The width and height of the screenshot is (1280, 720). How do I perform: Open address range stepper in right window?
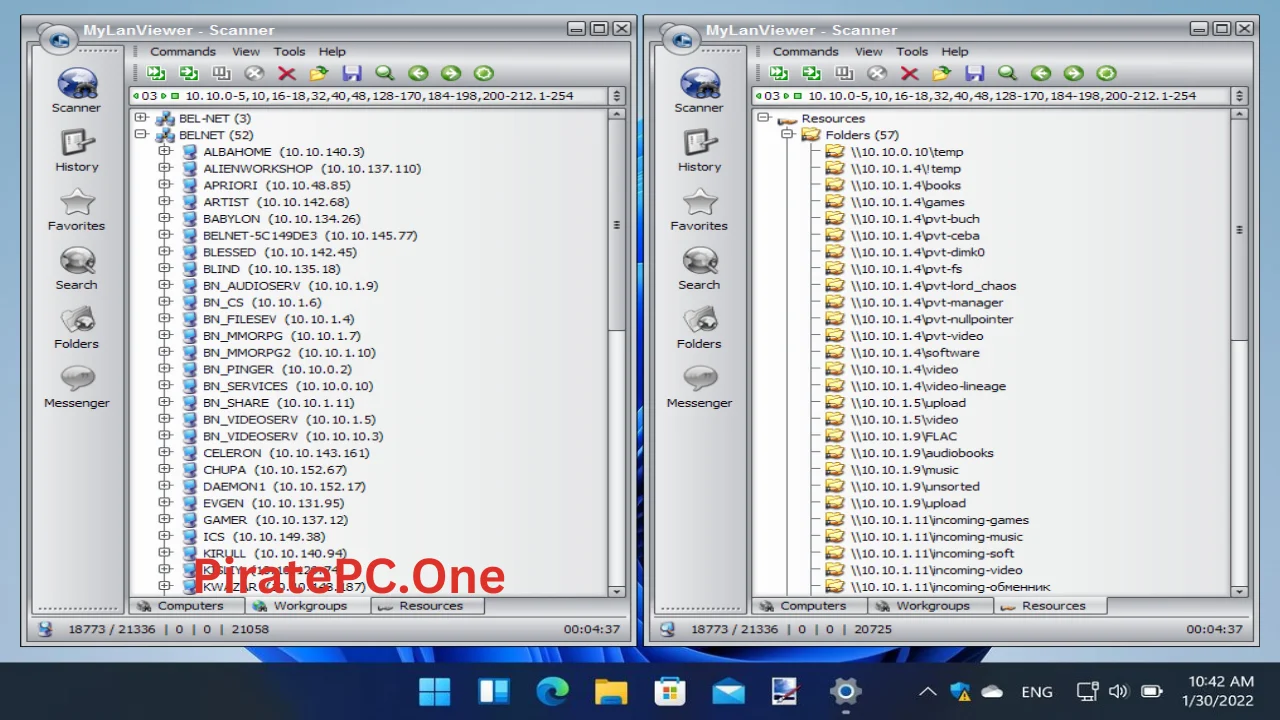tap(1240, 96)
